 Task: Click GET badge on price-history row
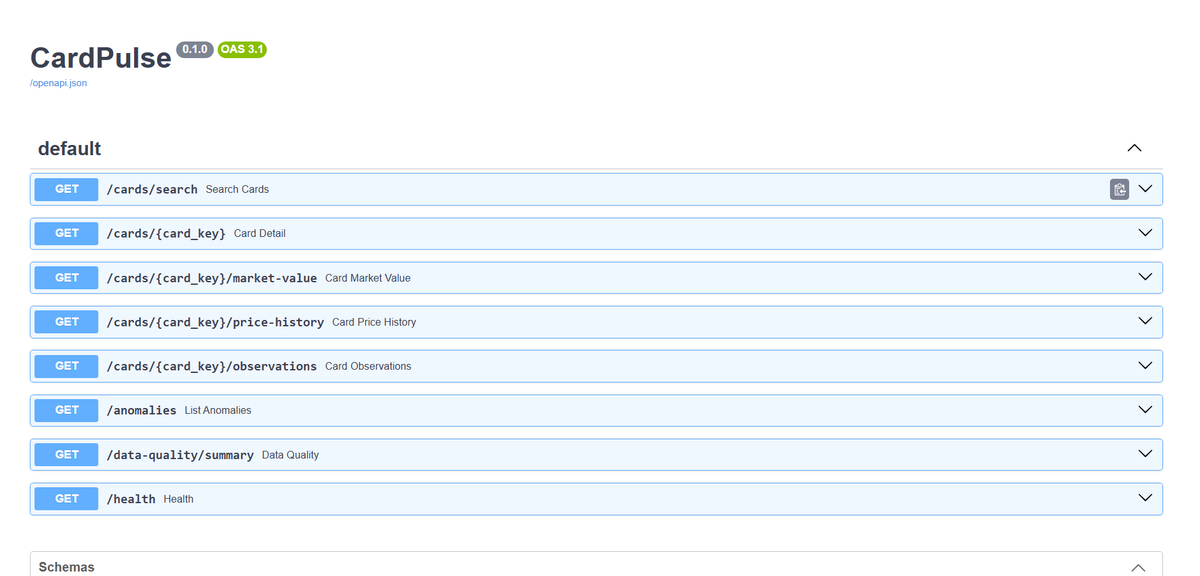(x=66, y=321)
